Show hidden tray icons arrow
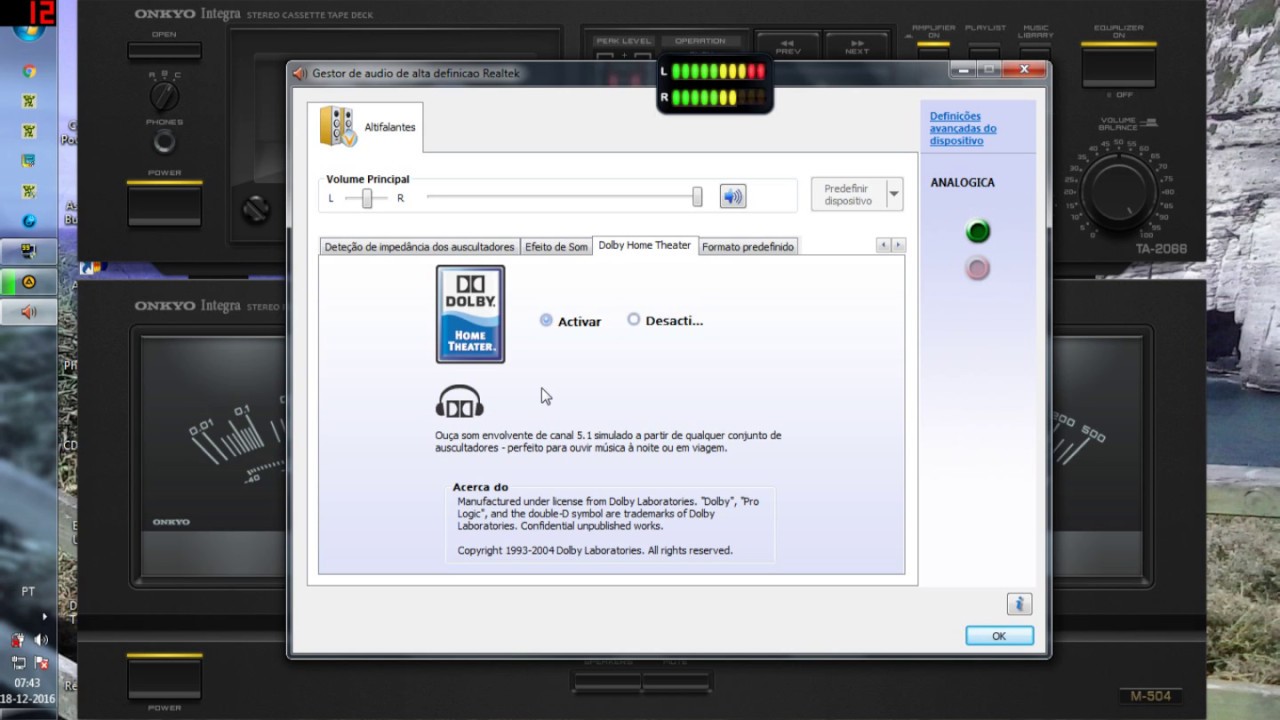1280x720 pixels. 44,617
